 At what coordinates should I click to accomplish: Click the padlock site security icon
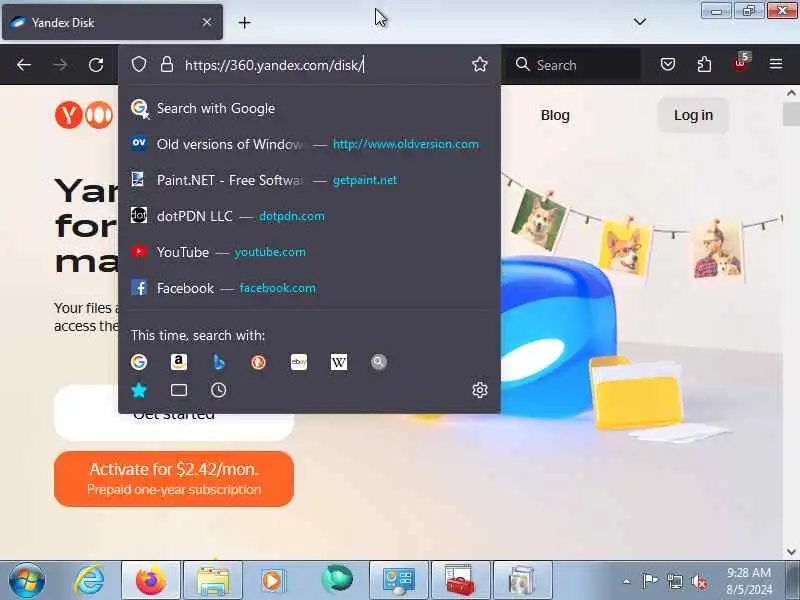pyautogui.click(x=167, y=64)
